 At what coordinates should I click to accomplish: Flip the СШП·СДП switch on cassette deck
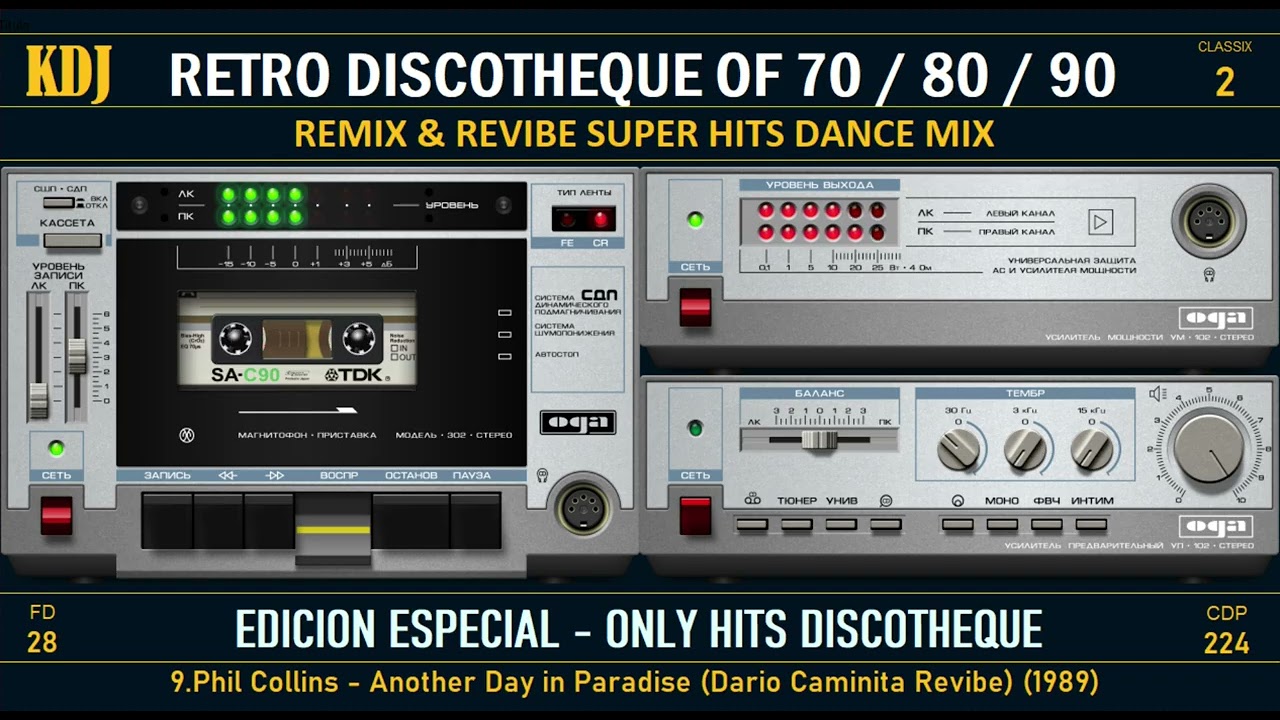(60, 202)
